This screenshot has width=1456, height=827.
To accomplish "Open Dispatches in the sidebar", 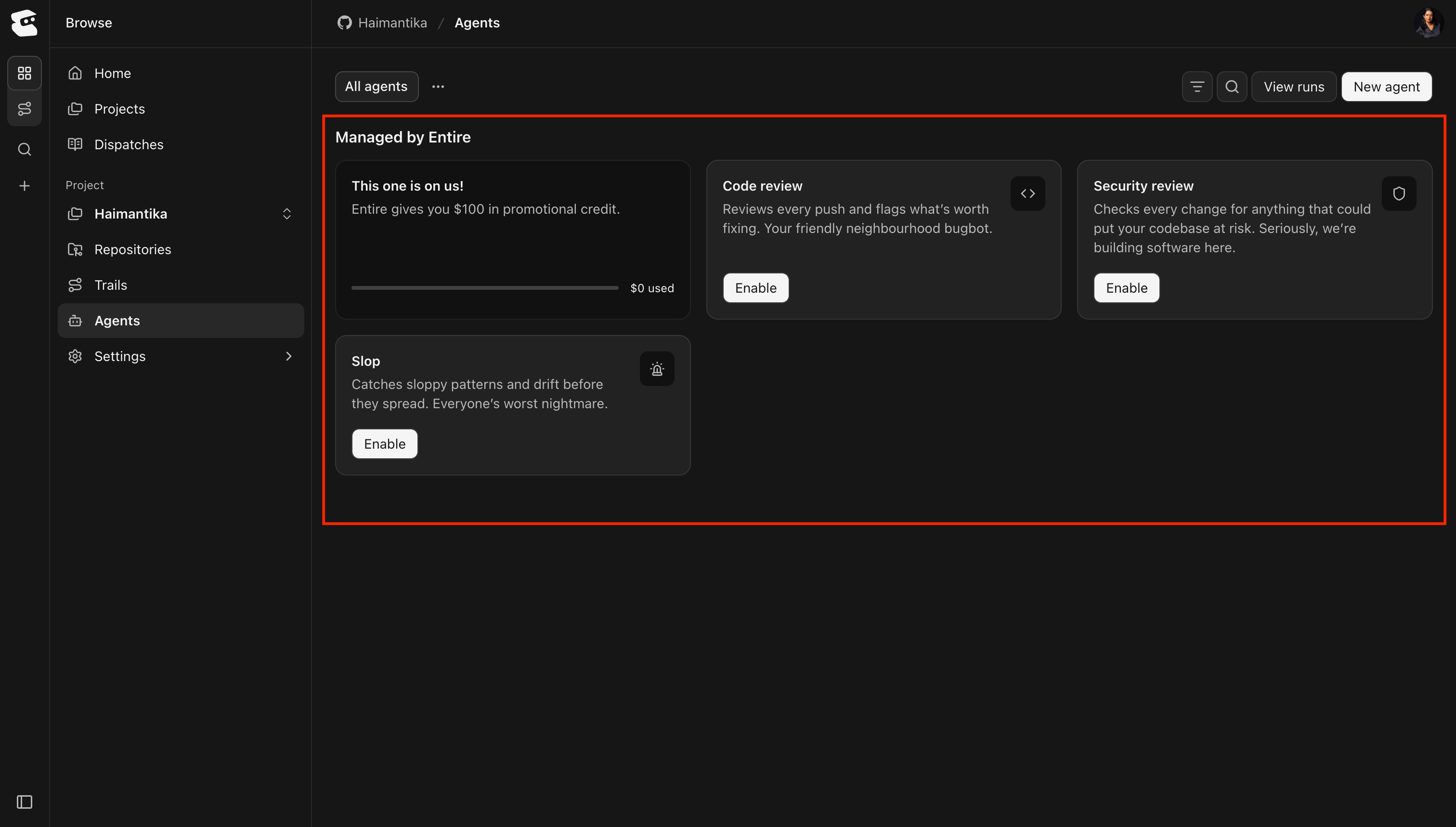I will pyautogui.click(x=181, y=144).
